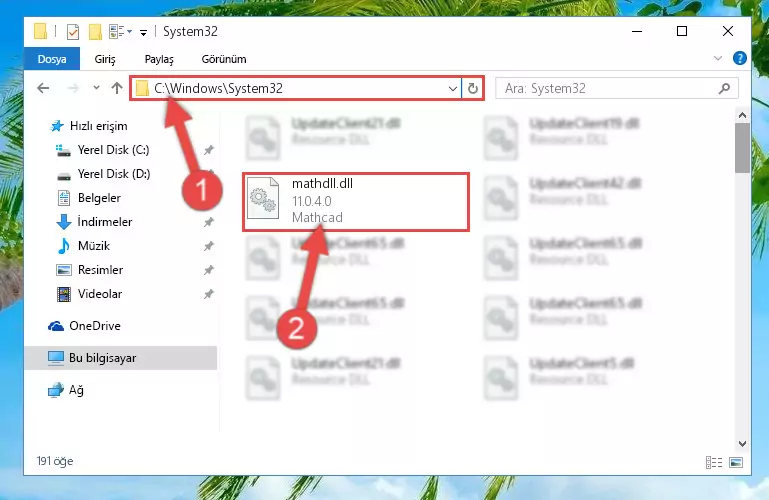The height and width of the screenshot is (500, 769).
Task: Select Hızlı erişim in navigation pane
Action: tap(98, 126)
